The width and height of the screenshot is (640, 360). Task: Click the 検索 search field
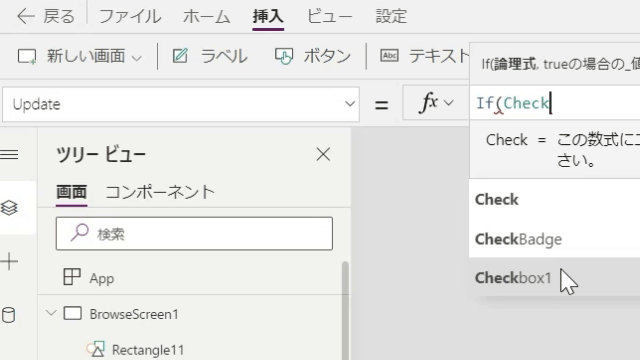pos(194,233)
